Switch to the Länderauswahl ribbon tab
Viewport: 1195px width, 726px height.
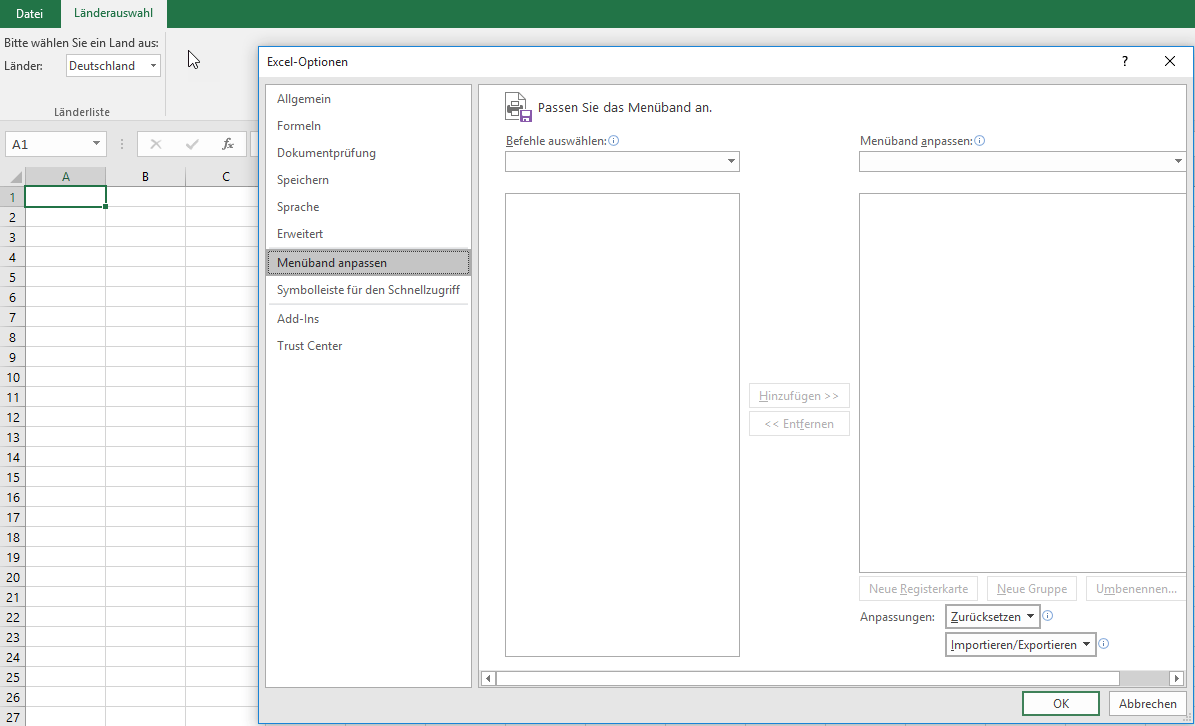click(113, 13)
